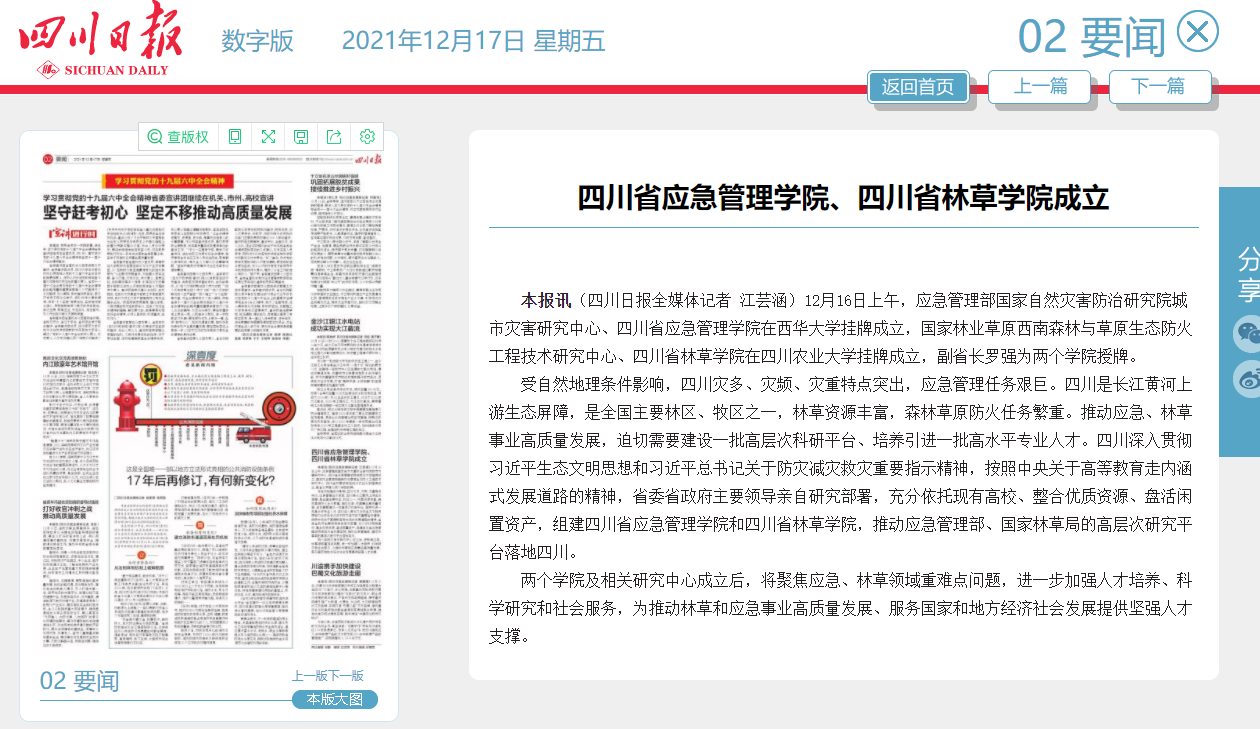The height and width of the screenshot is (729, 1260).
Task: Open 四川省应急管理学院 story block on page thumbnail
Action: click(x=345, y=505)
